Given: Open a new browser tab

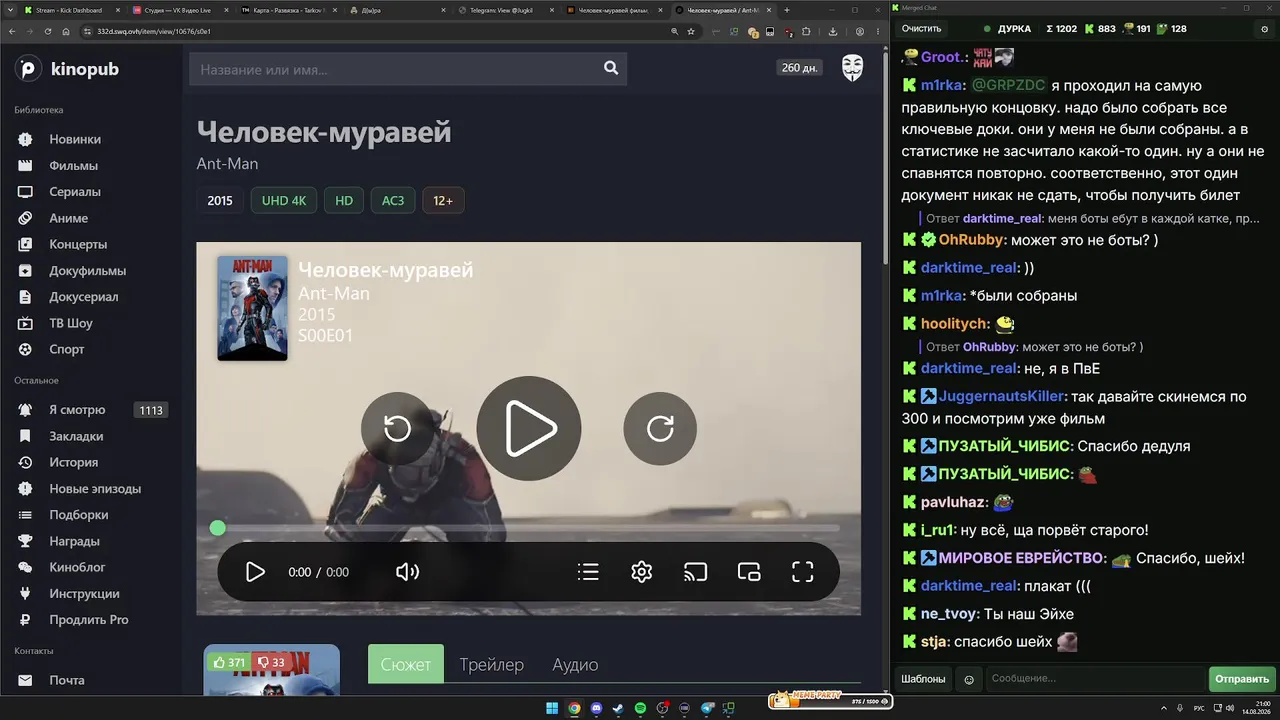Looking at the screenshot, I should [x=787, y=10].
